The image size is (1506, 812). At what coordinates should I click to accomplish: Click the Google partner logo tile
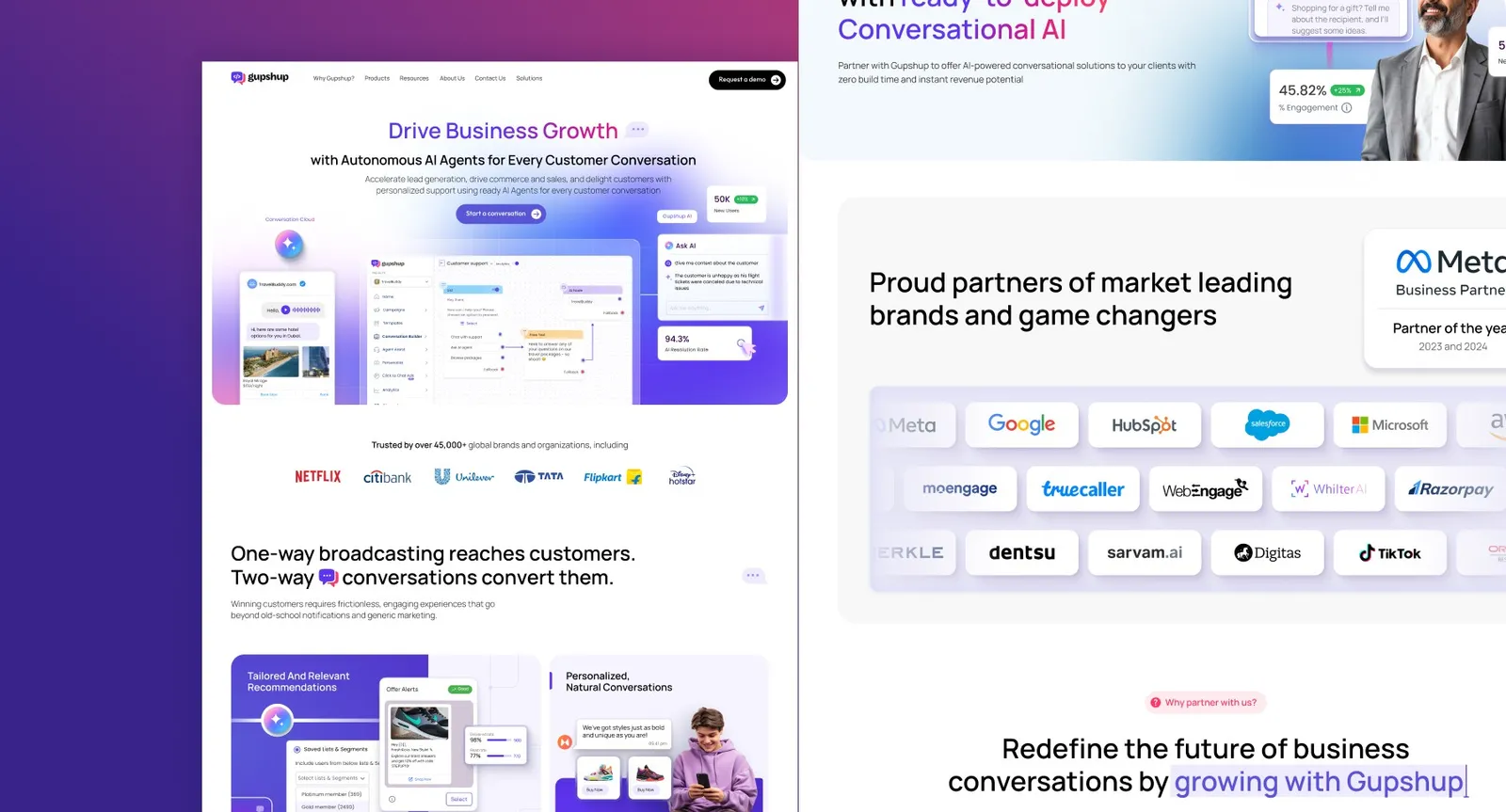click(1022, 424)
